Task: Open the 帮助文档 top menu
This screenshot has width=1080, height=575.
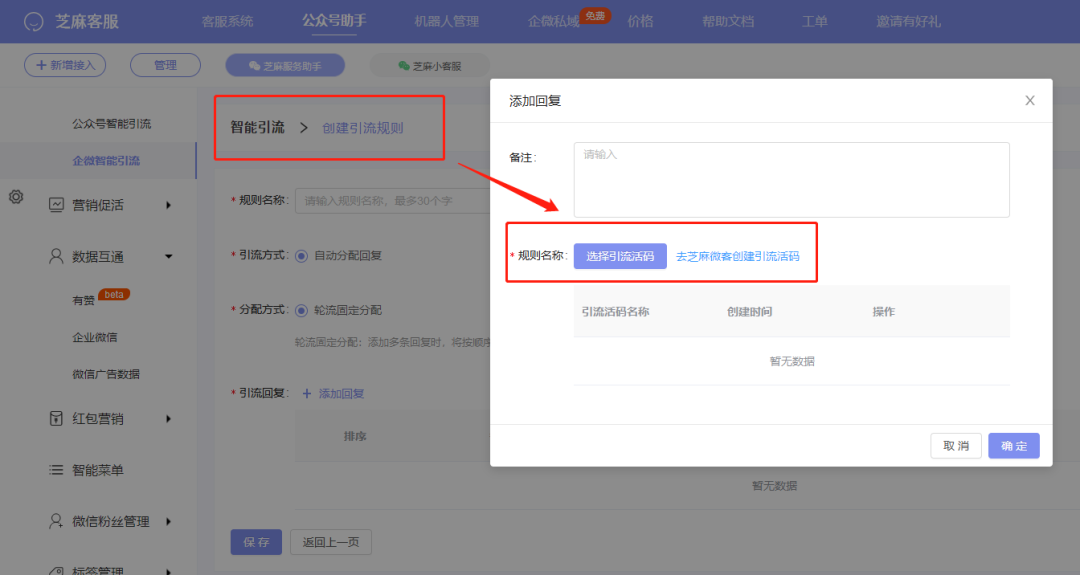Action: click(x=728, y=21)
